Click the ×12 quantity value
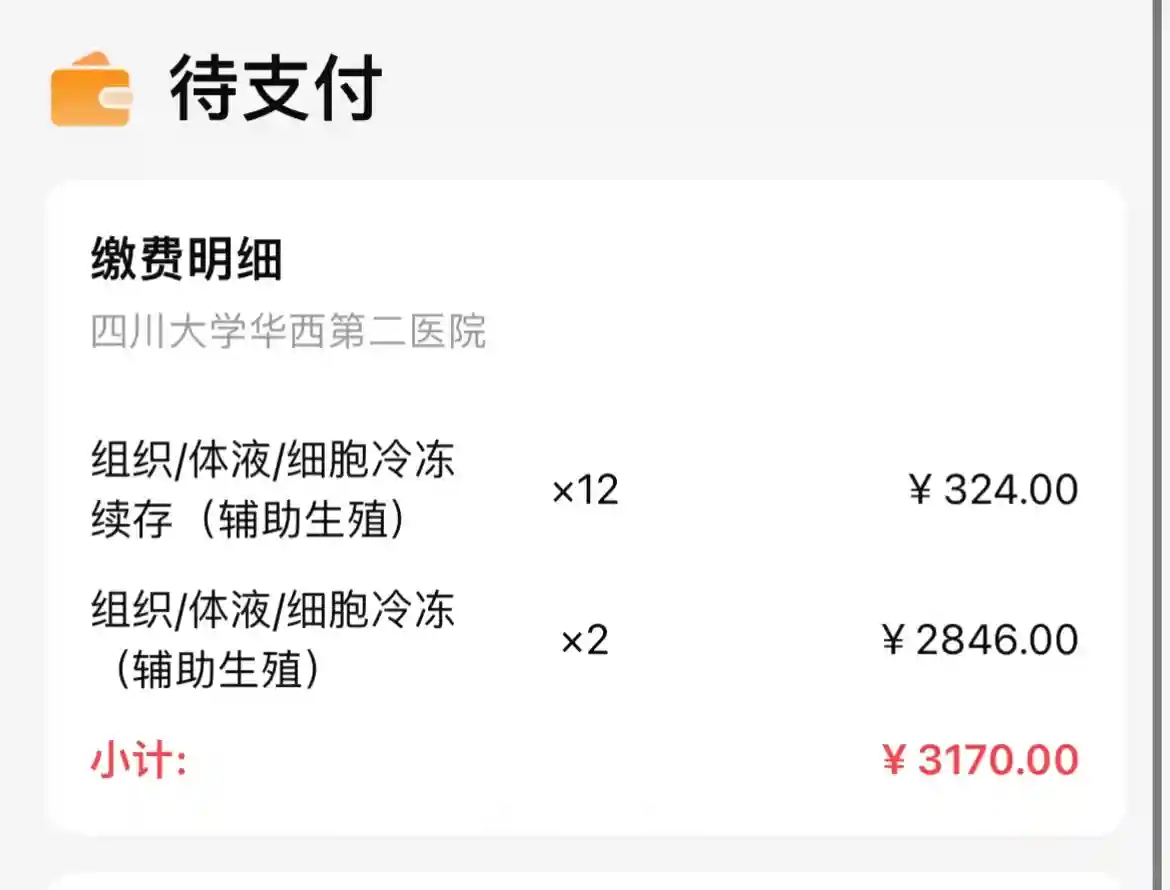 pos(585,490)
